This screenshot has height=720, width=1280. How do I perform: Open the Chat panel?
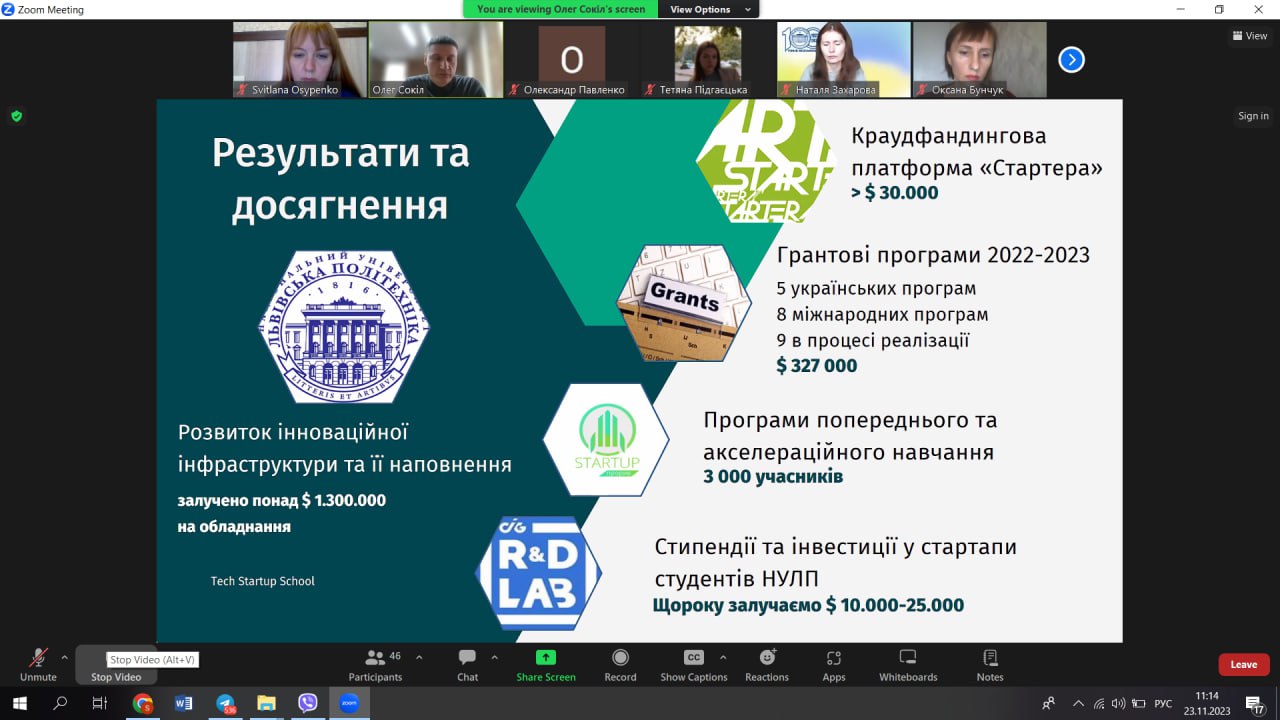pos(467,664)
